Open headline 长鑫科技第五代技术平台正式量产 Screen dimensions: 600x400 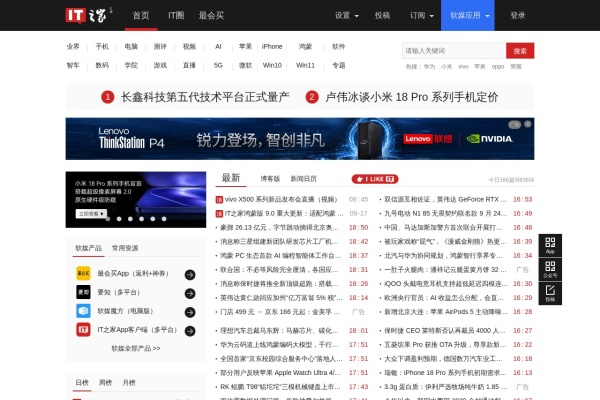(205, 97)
